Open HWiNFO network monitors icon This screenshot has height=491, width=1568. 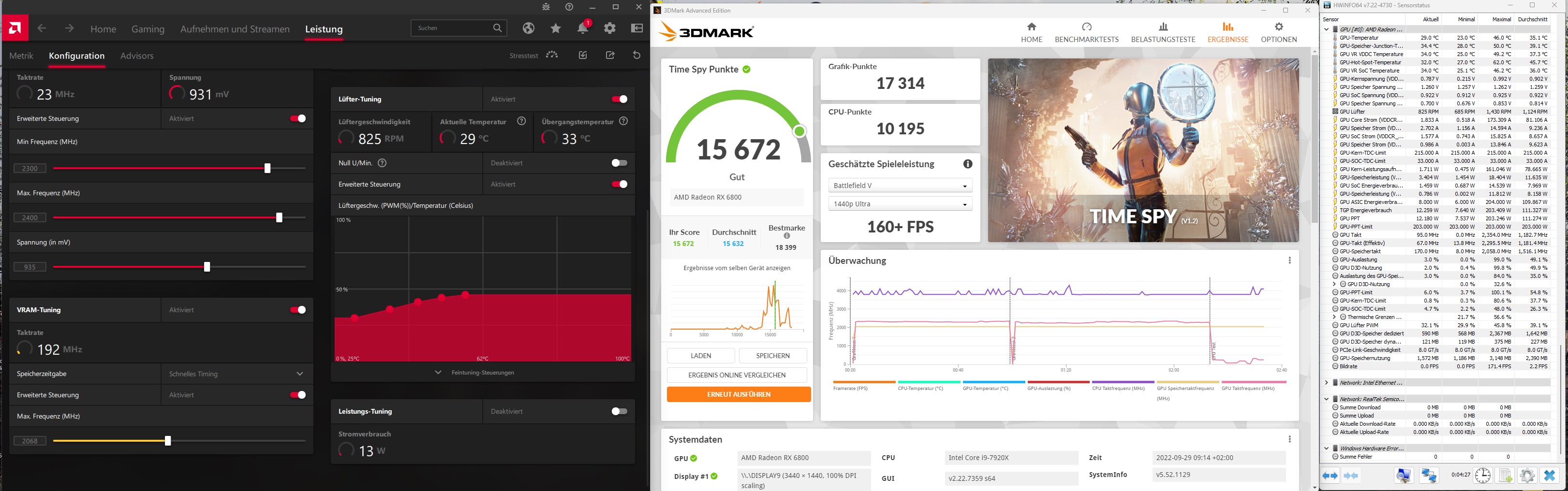click(1429, 475)
